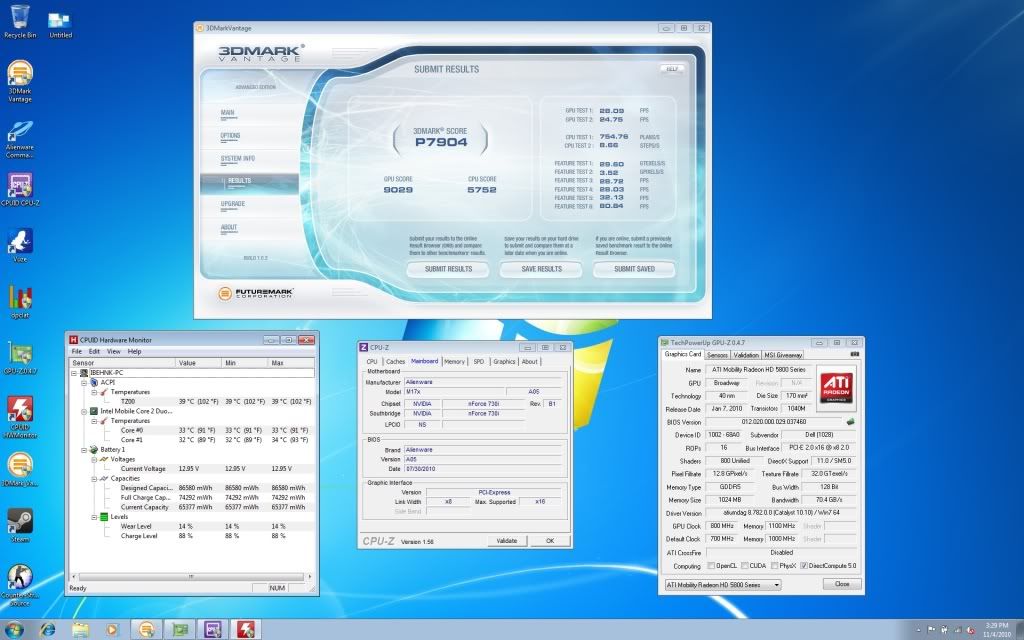This screenshot has width=1024, height=640.
Task: Collapse the ACPI node in HWMonitor
Action: [x=84, y=383]
